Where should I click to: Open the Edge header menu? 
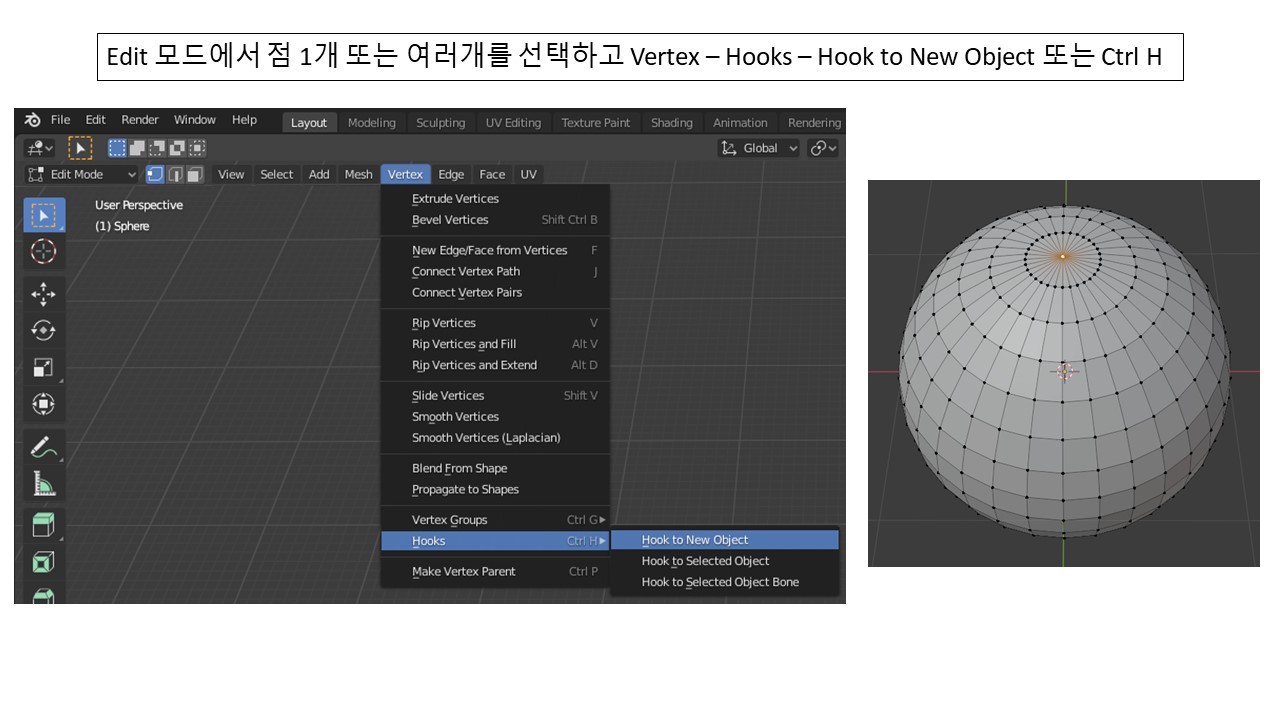451,174
